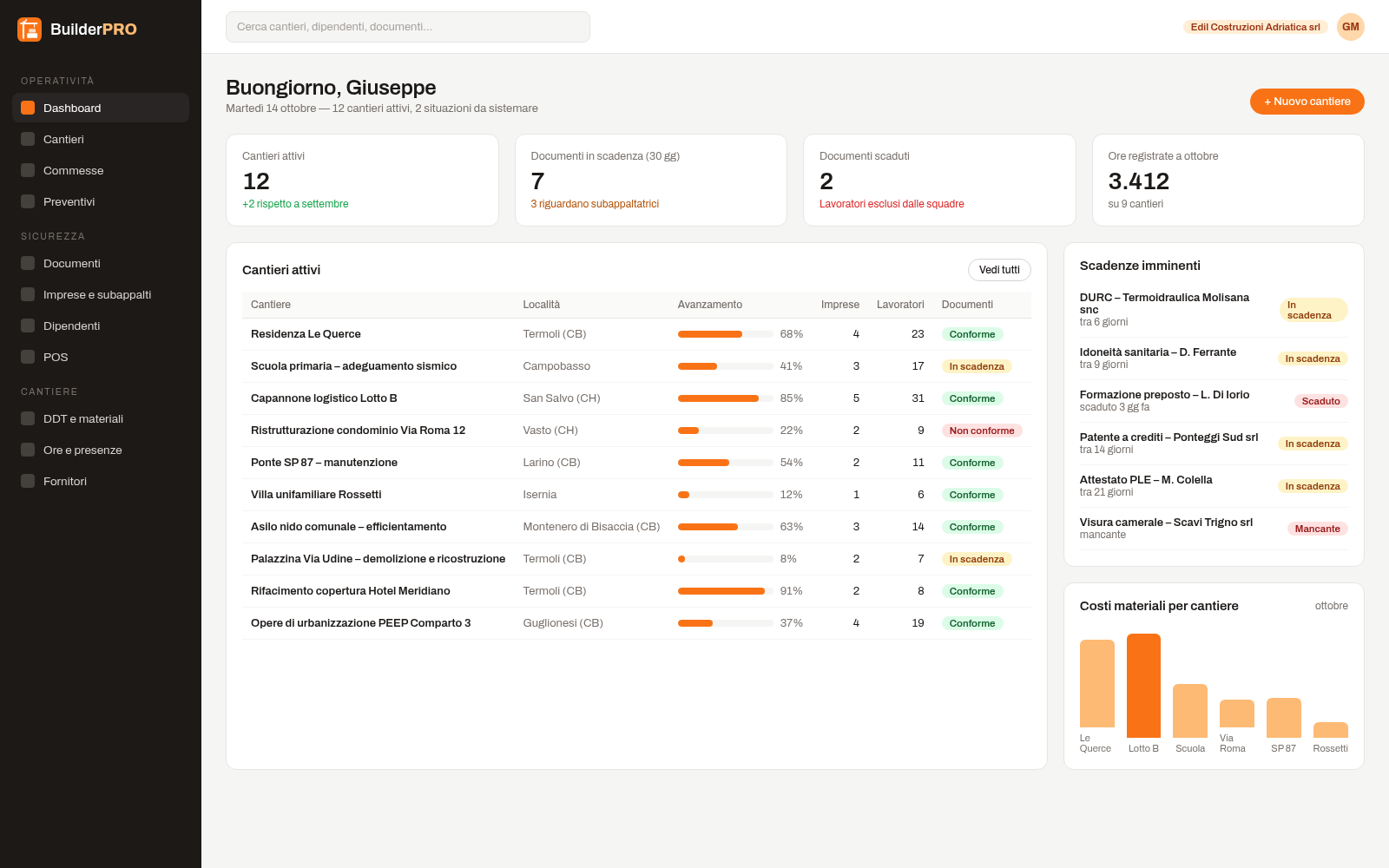This screenshot has width=1389, height=868.
Task: Click the Imprese e subappalti icon
Action: (28, 294)
